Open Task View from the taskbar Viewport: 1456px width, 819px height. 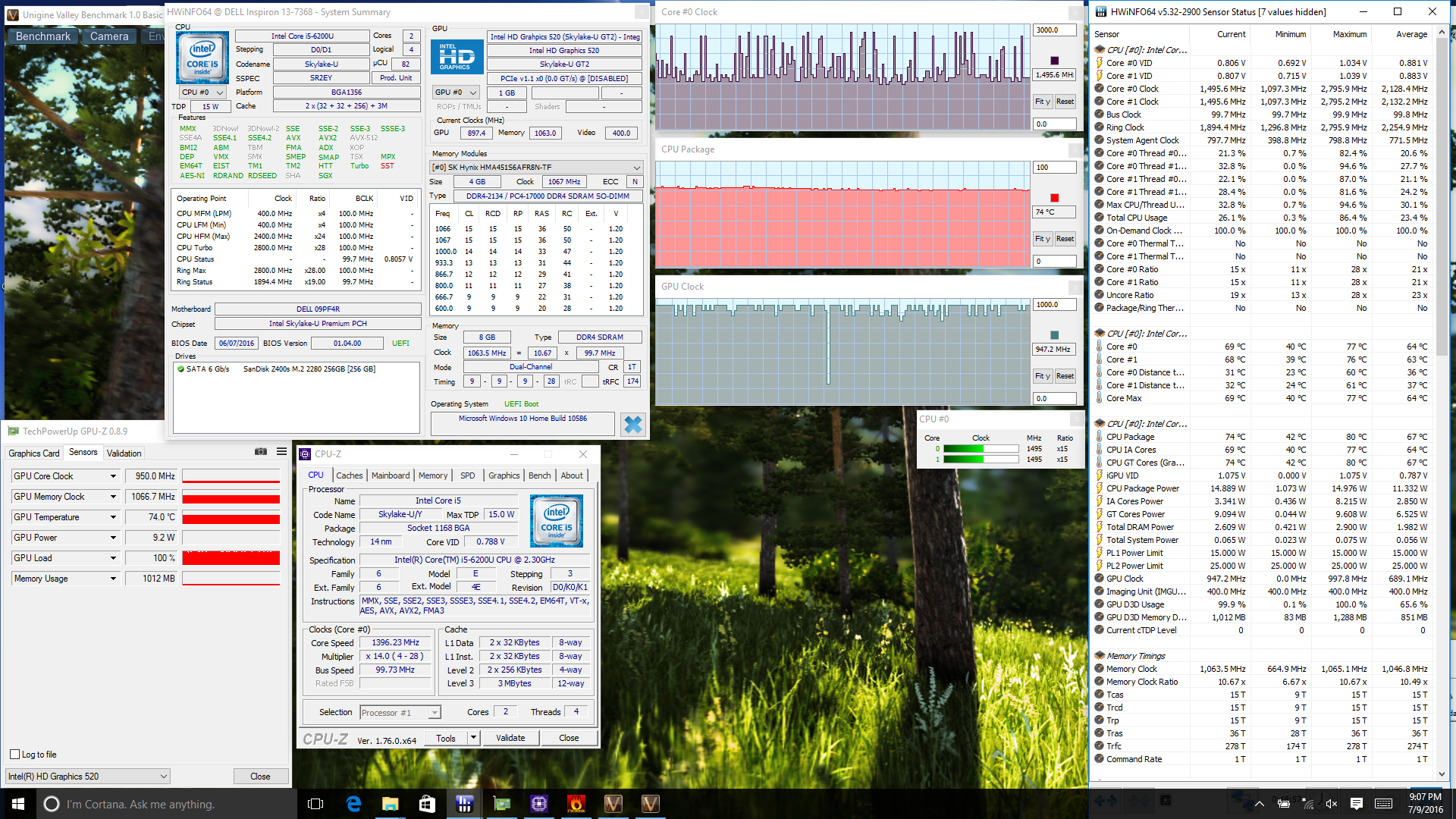pos(315,804)
